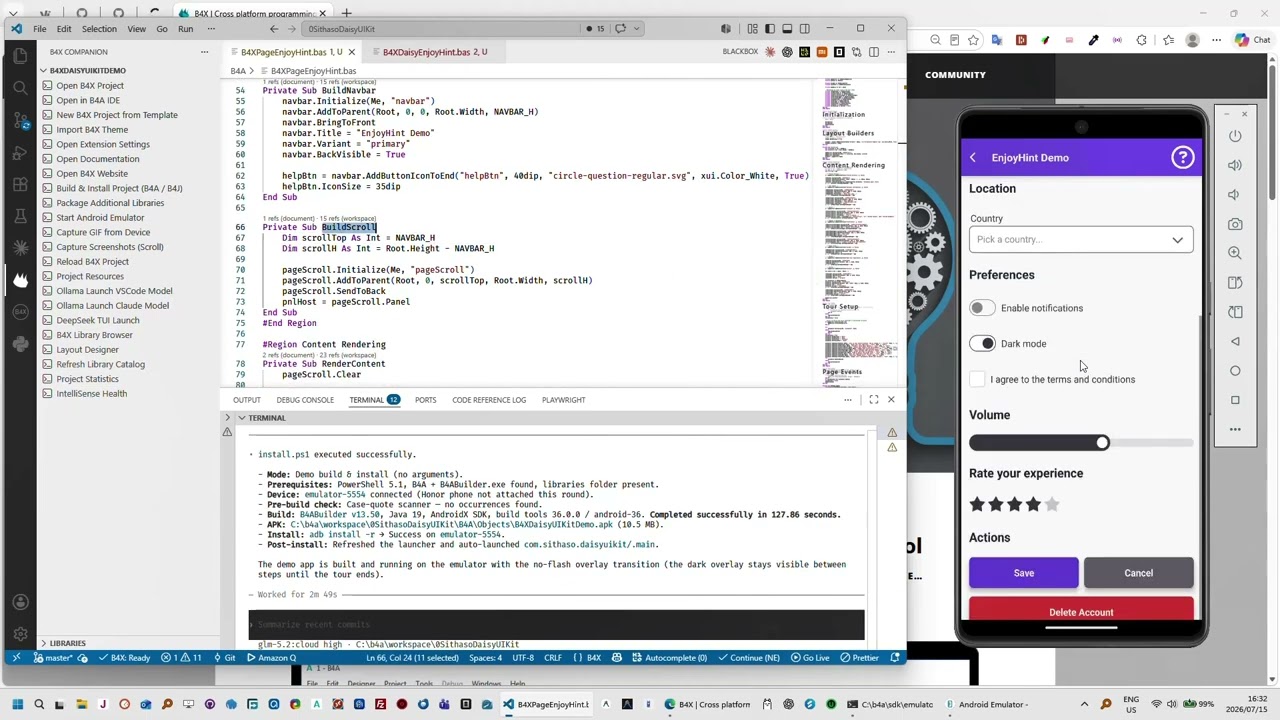Open Windows taskbar Search

[39, 704]
